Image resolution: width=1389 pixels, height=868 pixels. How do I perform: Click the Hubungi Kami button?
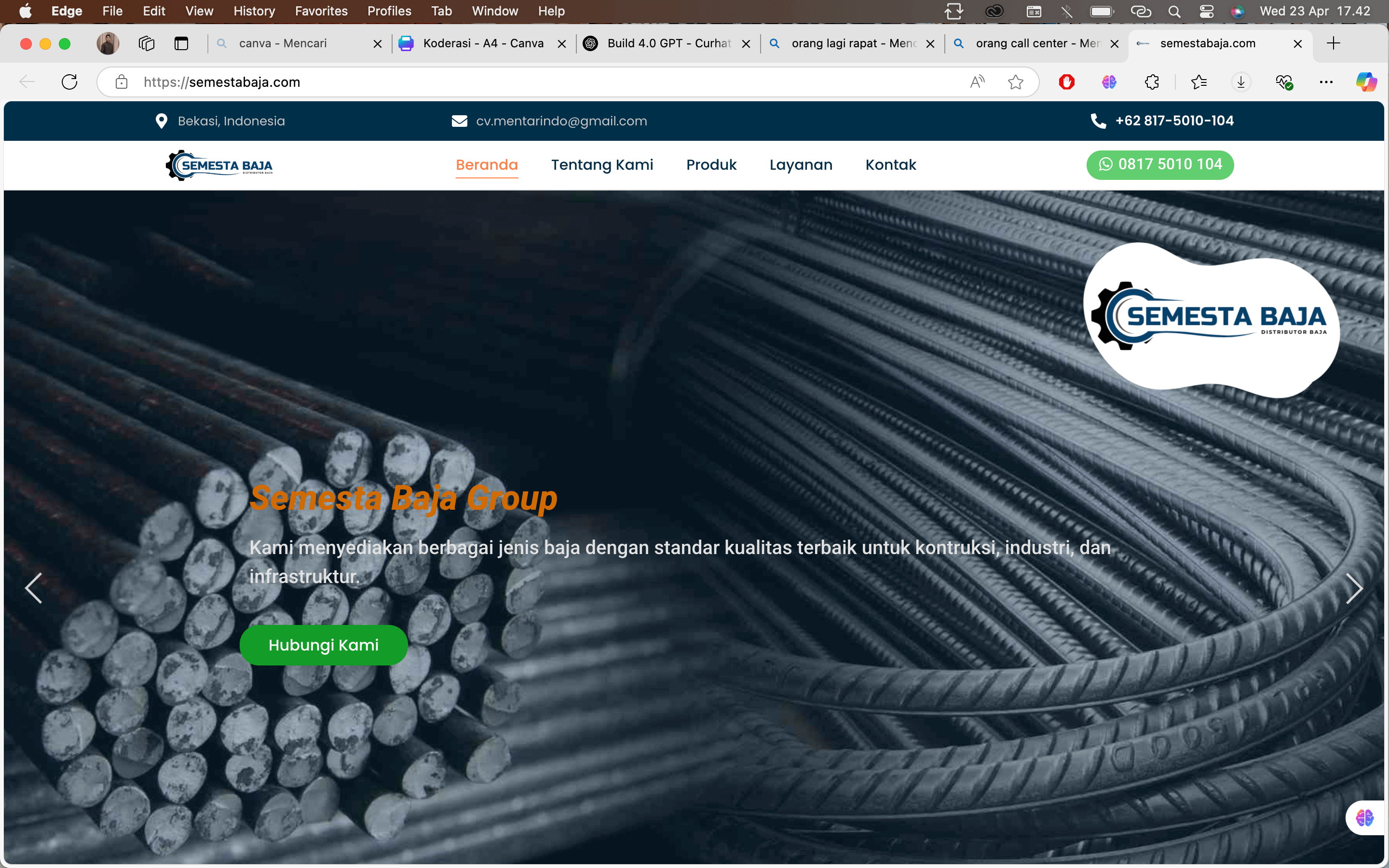click(323, 645)
